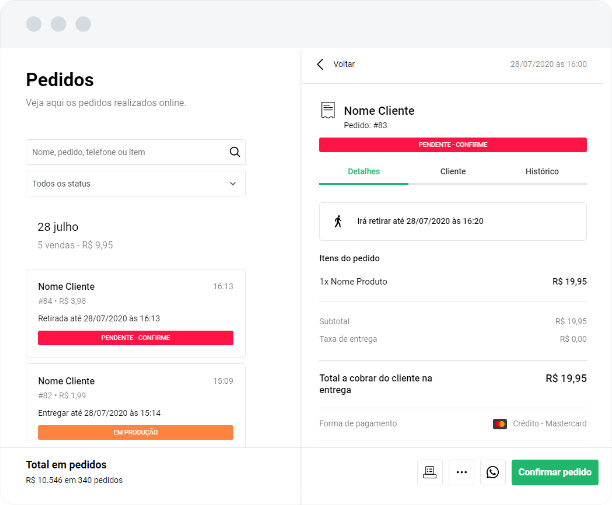Click the Mastercard payment icon
This screenshot has width=612, height=505.
click(500, 424)
